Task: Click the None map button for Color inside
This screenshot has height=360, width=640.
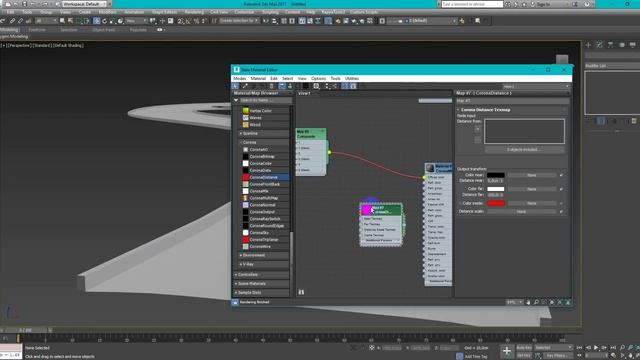Action: point(531,203)
